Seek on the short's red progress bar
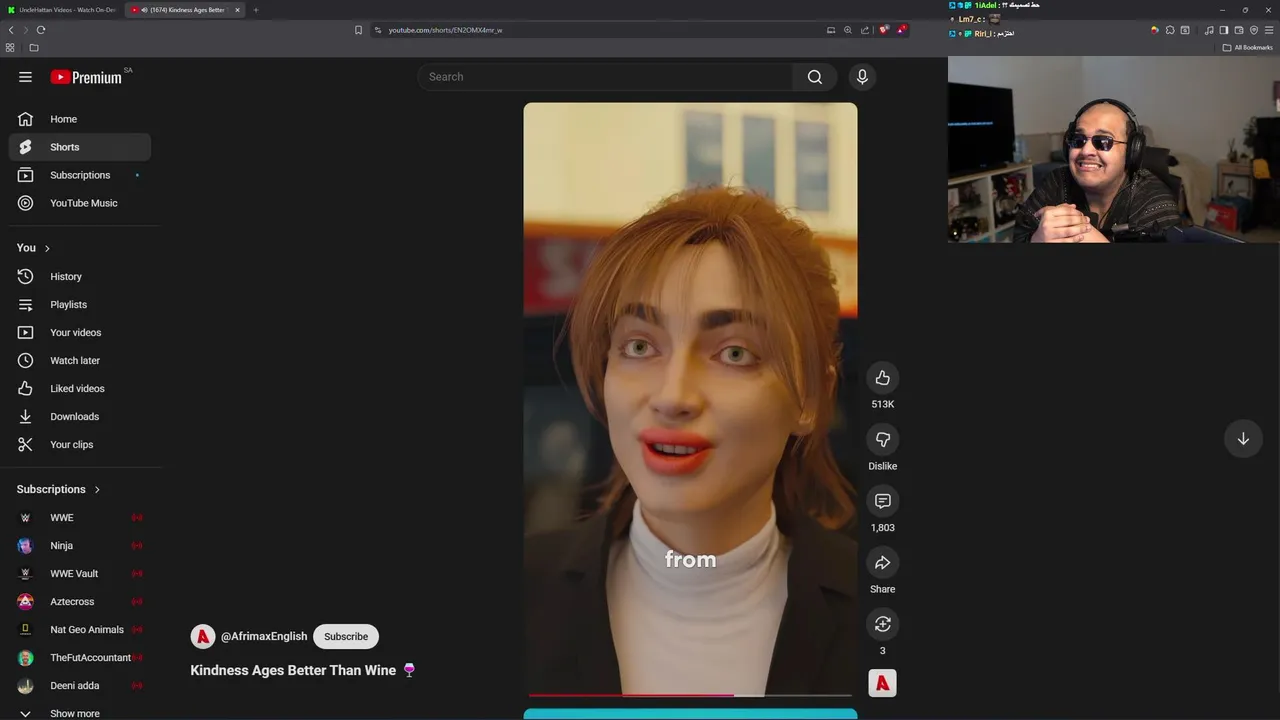The width and height of the screenshot is (1280, 720). [690, 694]
